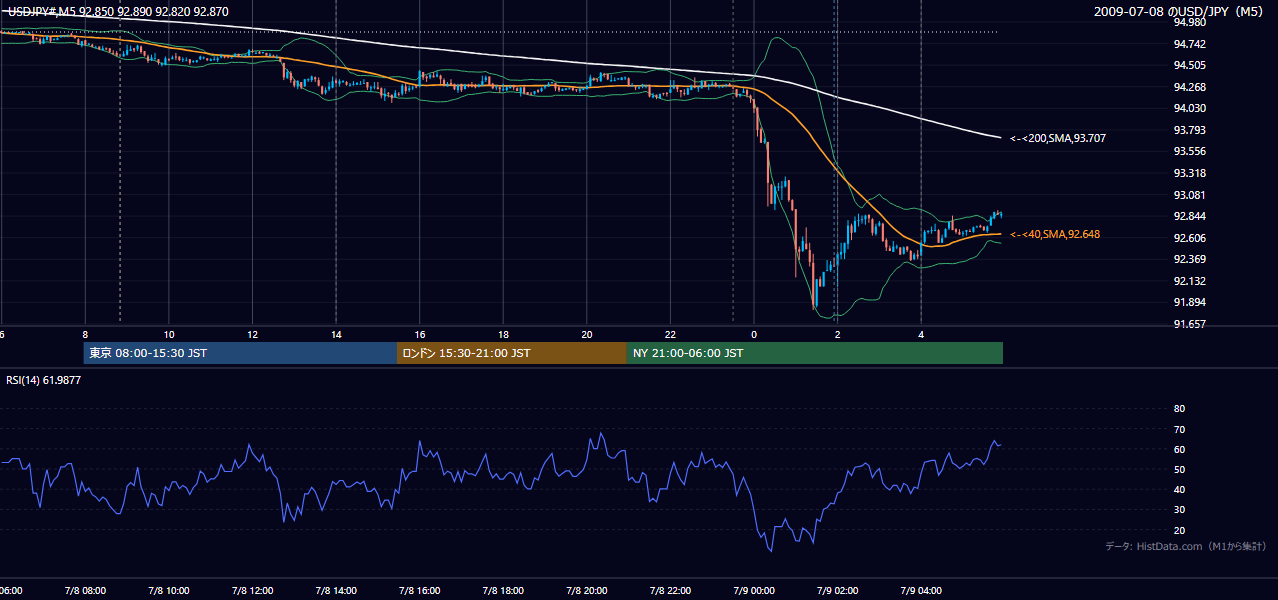1278x600 pixels.
Task: Select the NY 21:00-06:00 JST session bar
Action: [x=815, y=353]
